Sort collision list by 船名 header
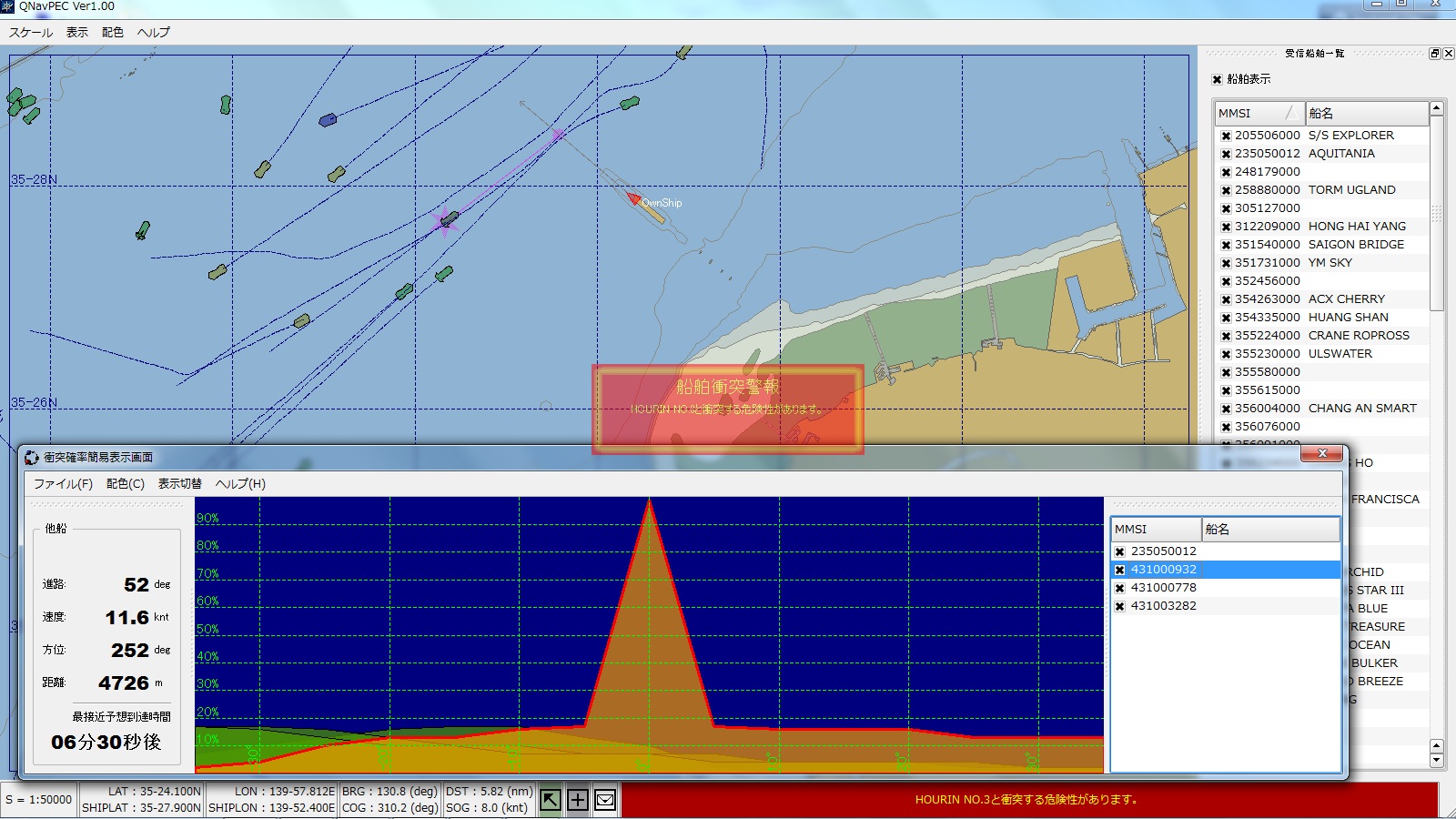This screenshot has width=1456, height=819. click(x=1271, y=529)
